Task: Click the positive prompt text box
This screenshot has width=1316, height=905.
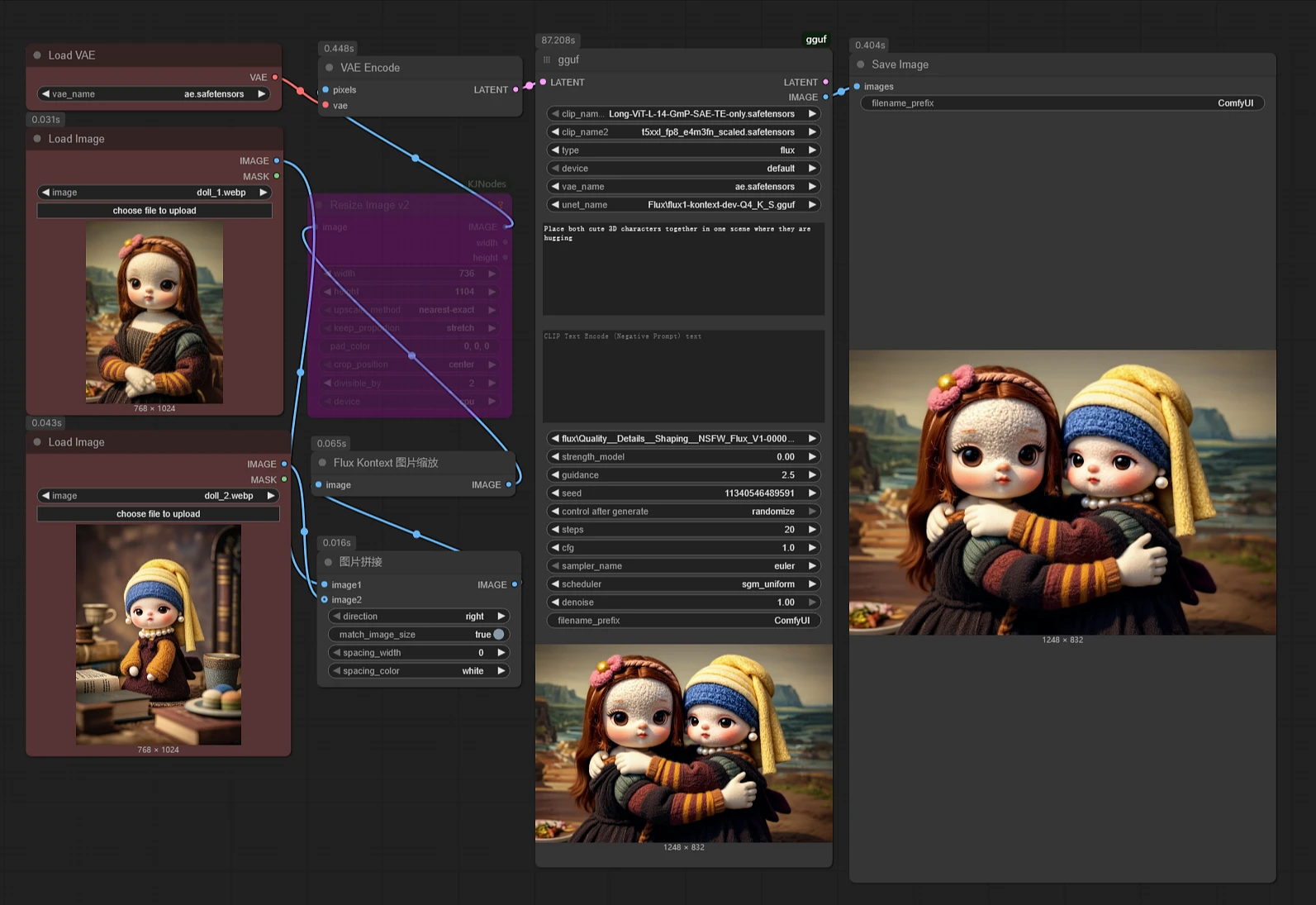Action: tap(684, 269)
